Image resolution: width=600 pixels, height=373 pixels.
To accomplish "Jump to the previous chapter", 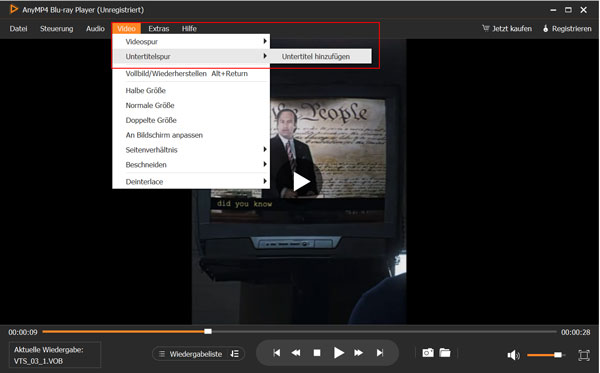I will point(277,353).
